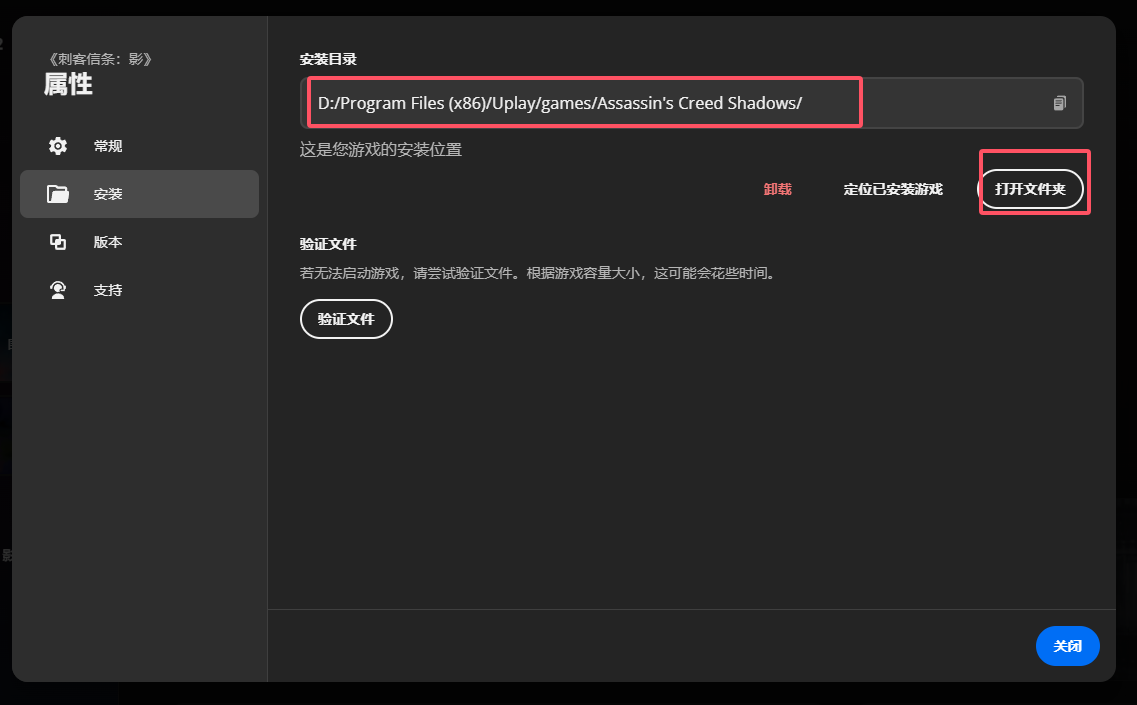This screenshot has height=705, width=1137.
Task: Select the 安装 tab
Action: 139,194
